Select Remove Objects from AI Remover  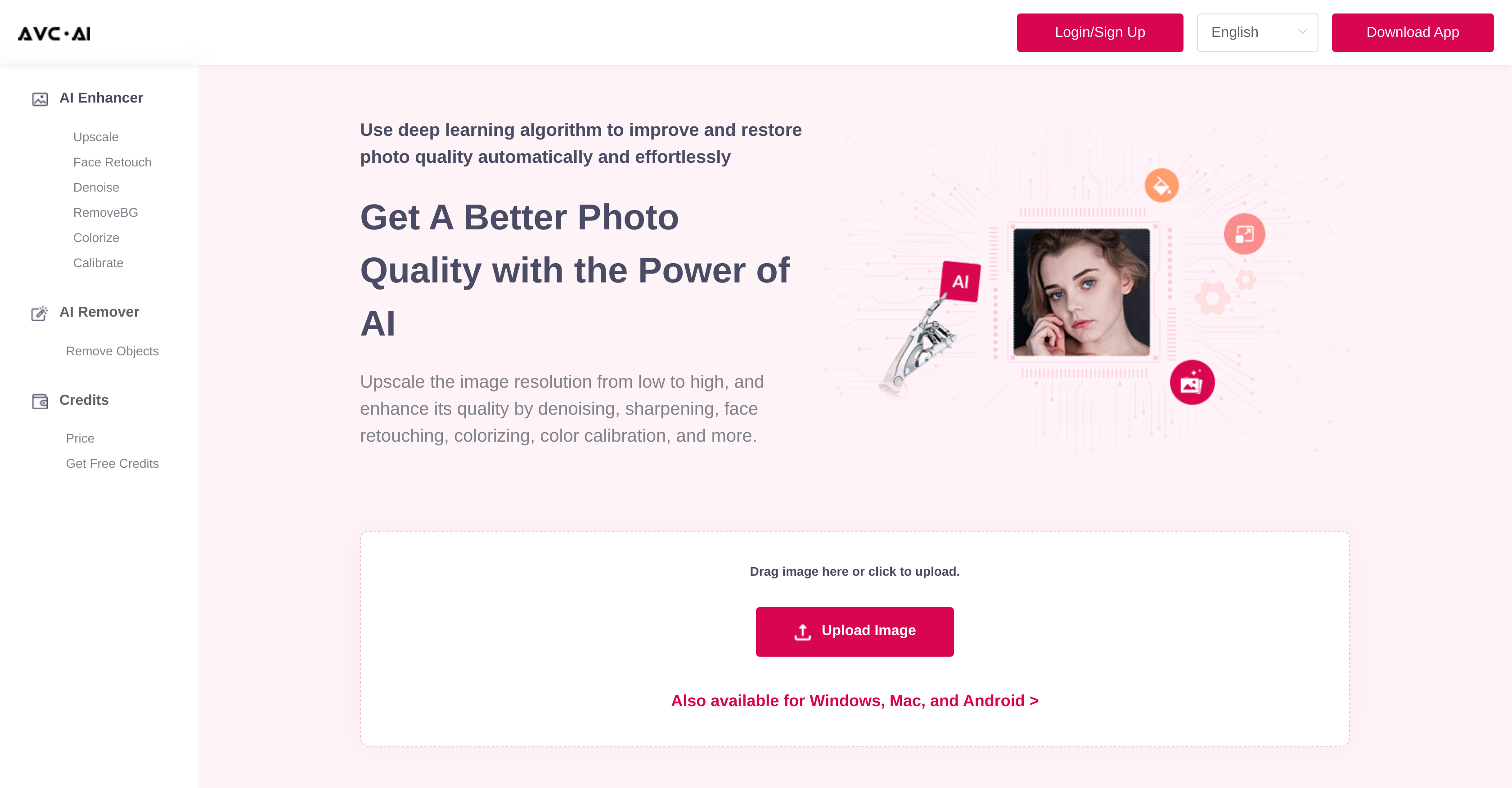[x=112, y=350]
